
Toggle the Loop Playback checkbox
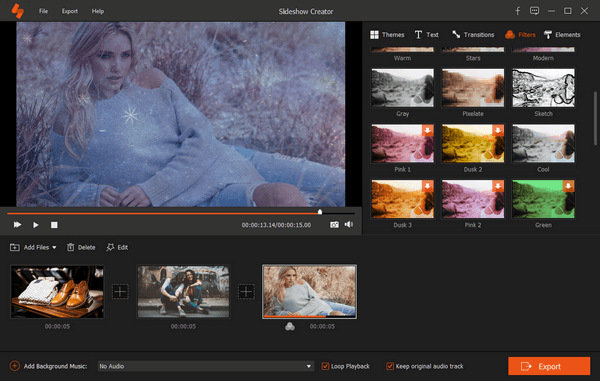coord(325,366)
